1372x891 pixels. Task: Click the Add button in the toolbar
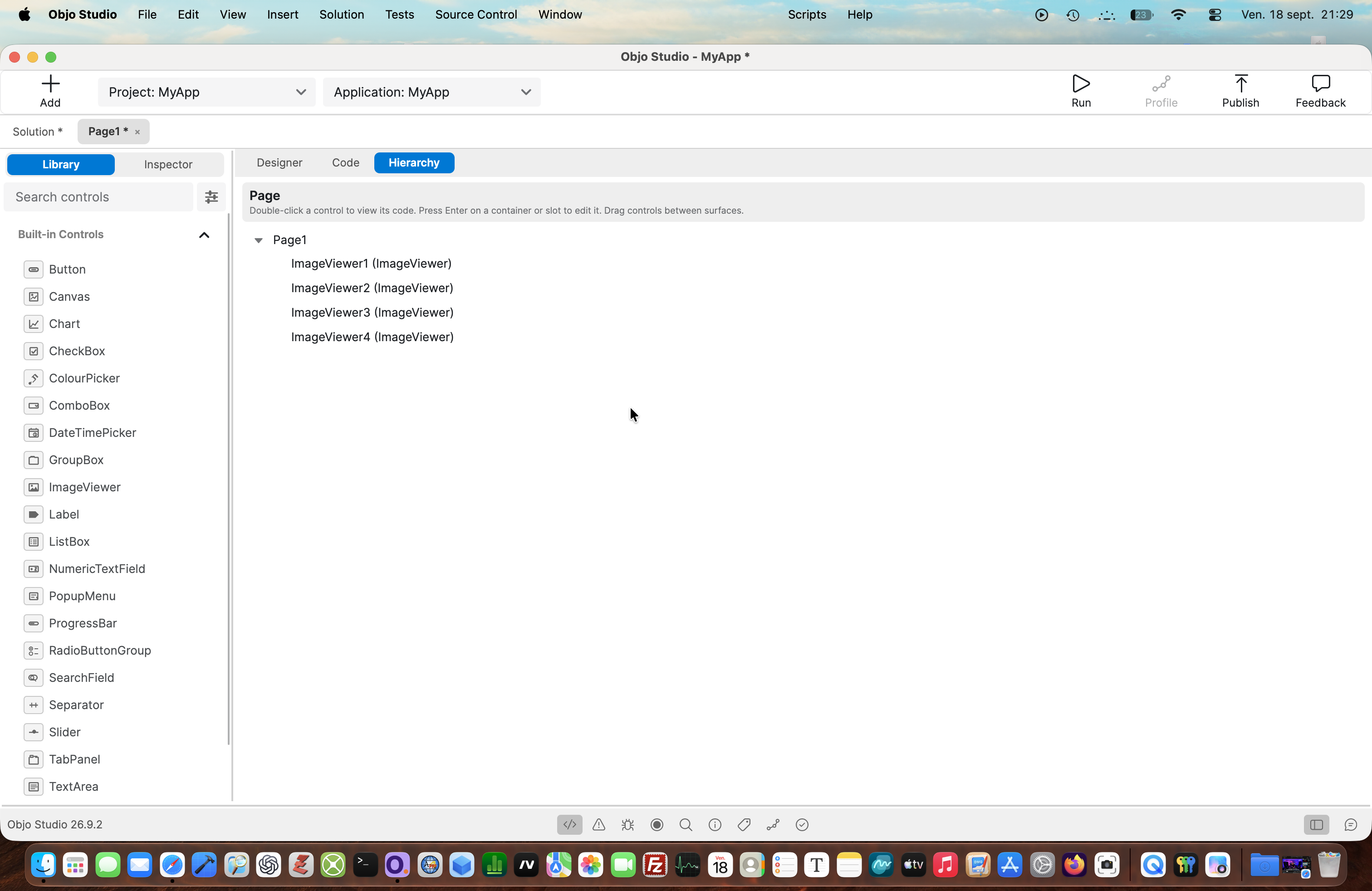pos(50,92)
